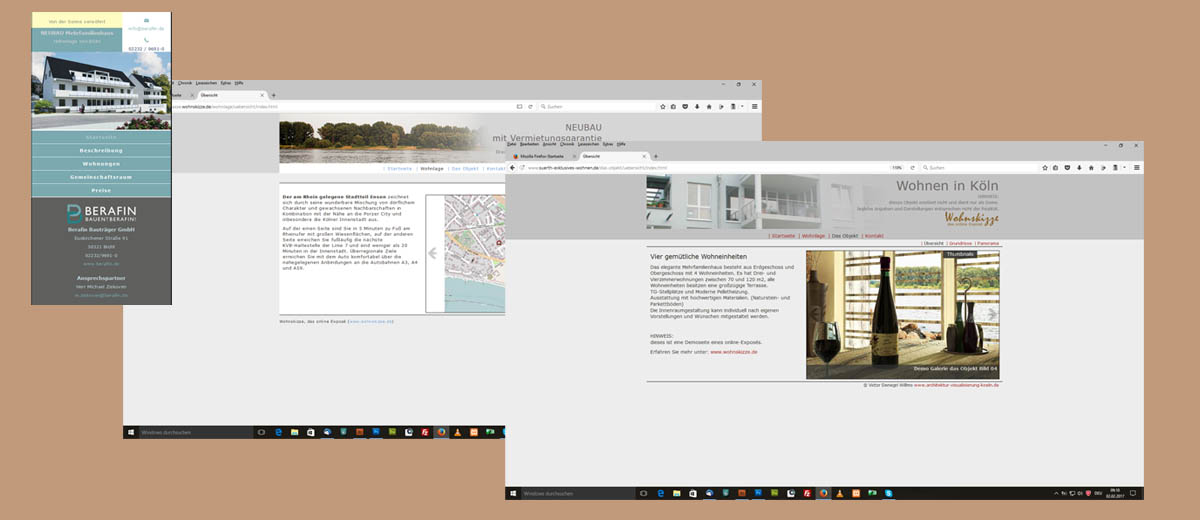Image resolution: width=1200 pixels, height=520 pixels.
Task: Open notification center on front taskbar
Action: pyautogui.click(x=1135, y=493)
